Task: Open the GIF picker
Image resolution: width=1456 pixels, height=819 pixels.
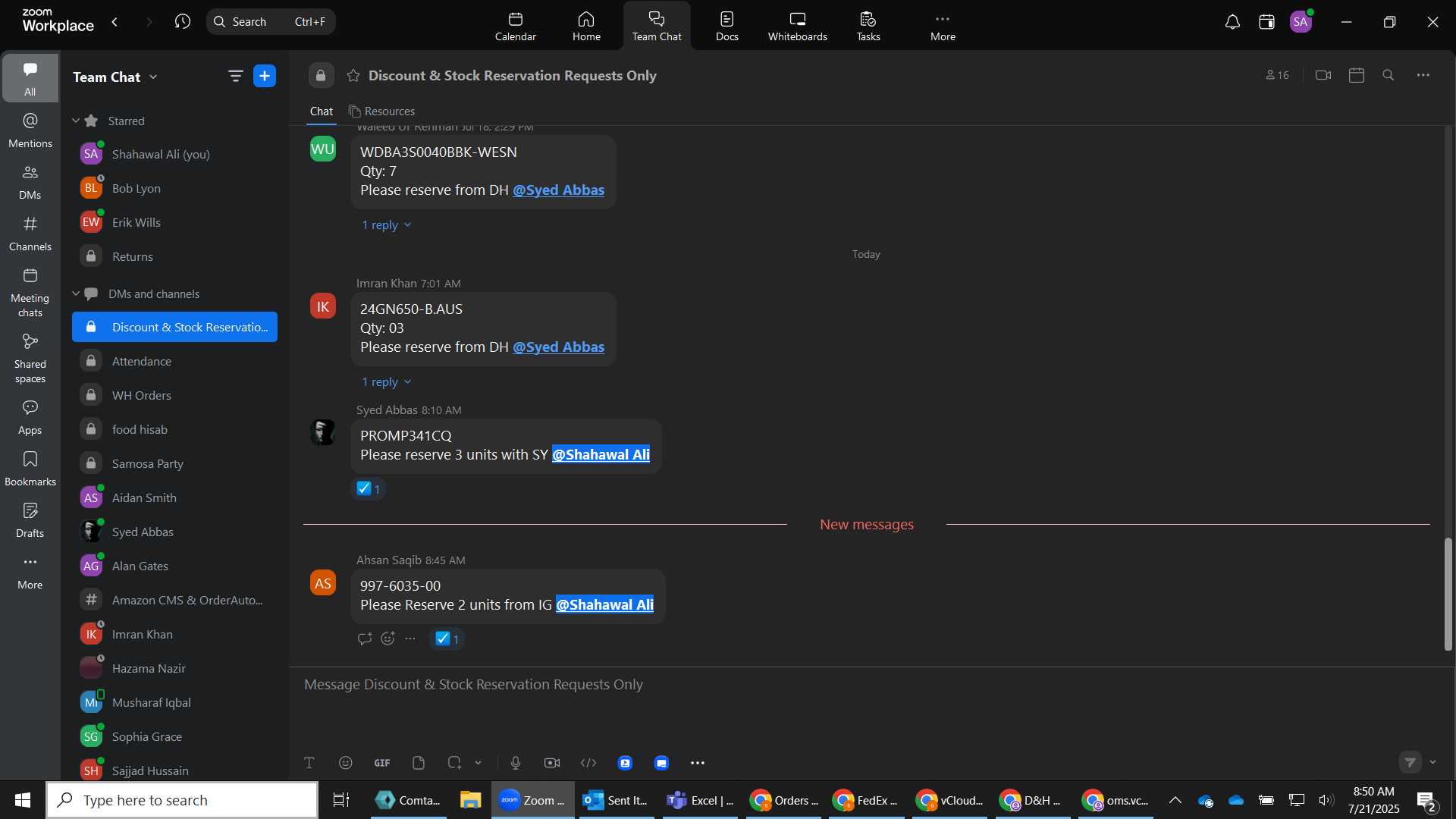Action: [382, 763]
